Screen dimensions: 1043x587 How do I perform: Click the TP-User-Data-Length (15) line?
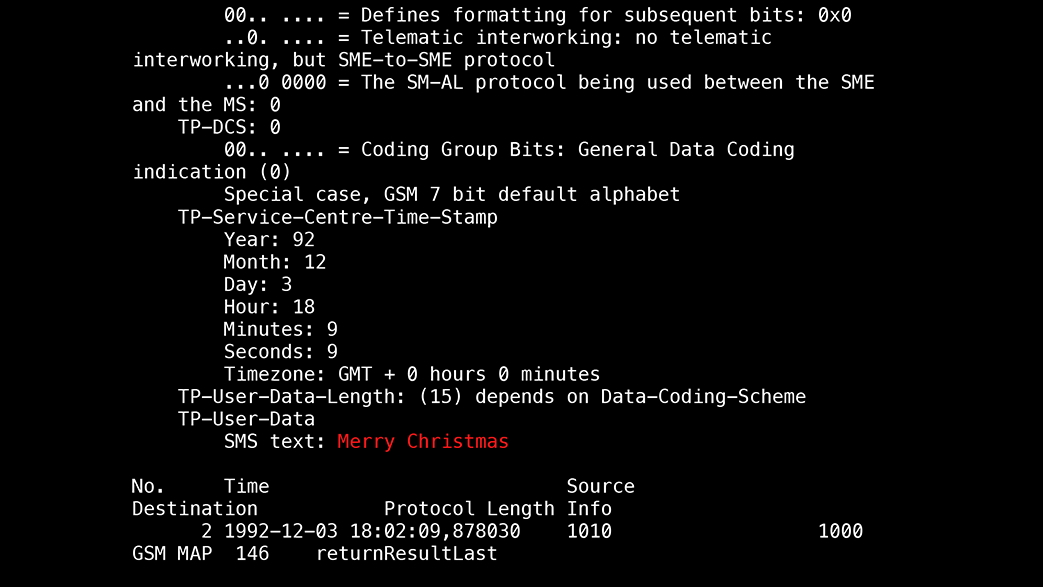coord(492,397)
